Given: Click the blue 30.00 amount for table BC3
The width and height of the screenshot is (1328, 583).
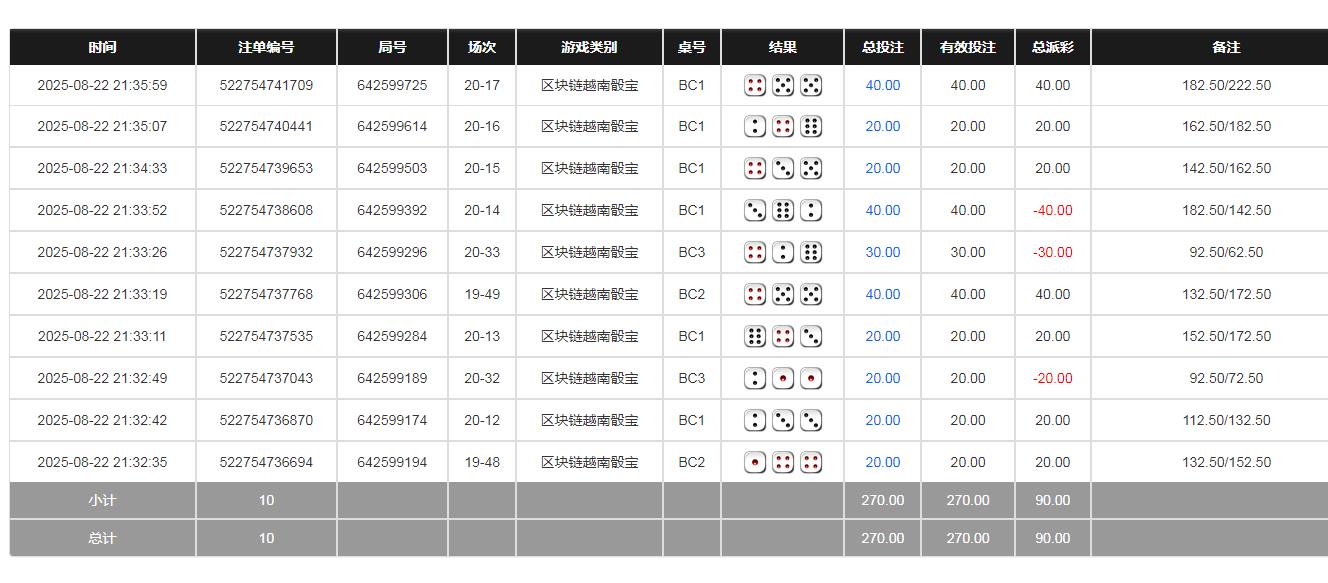Looking at the screenshot, I should 881,252.
